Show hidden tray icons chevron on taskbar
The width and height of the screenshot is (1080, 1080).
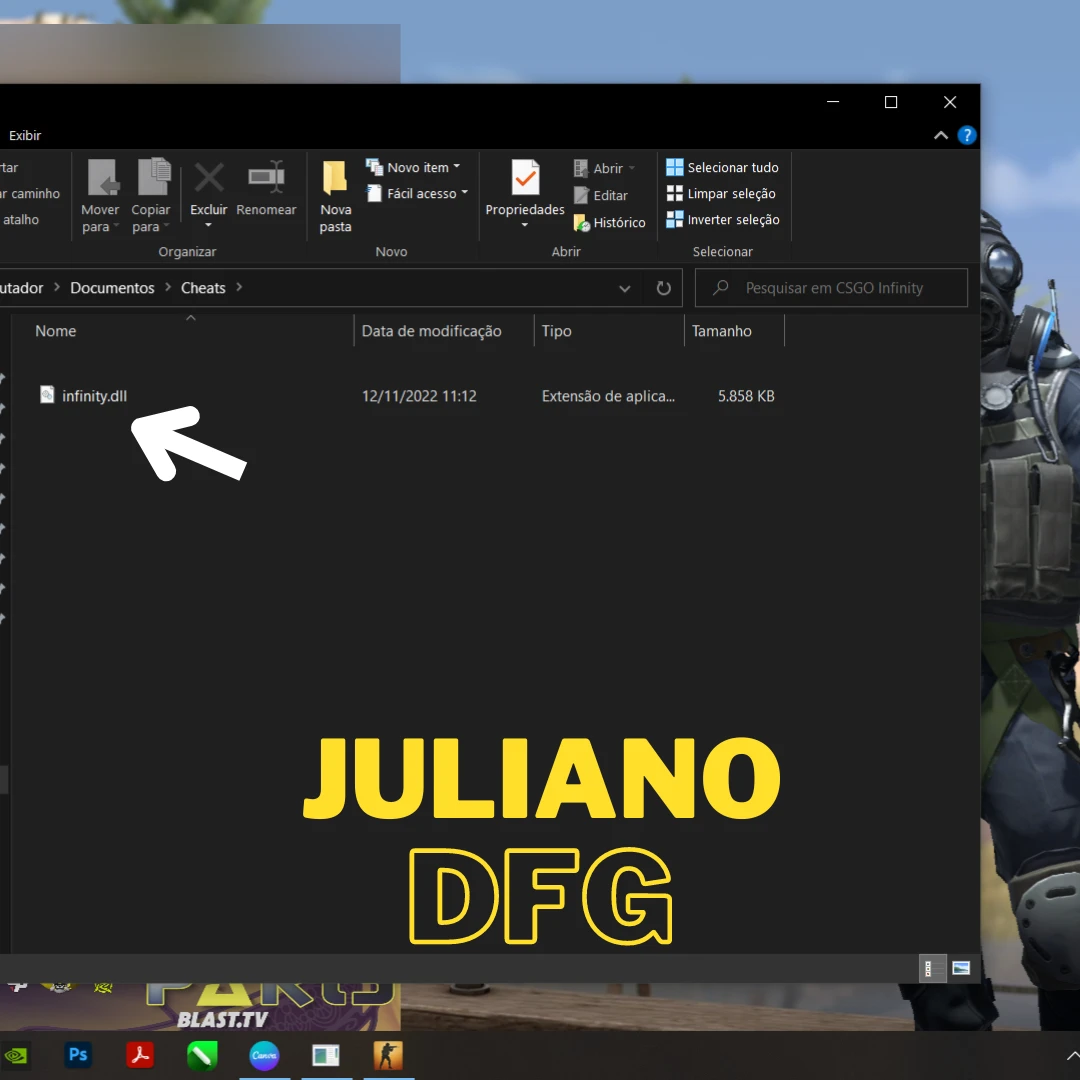tap(1072, 1055)
